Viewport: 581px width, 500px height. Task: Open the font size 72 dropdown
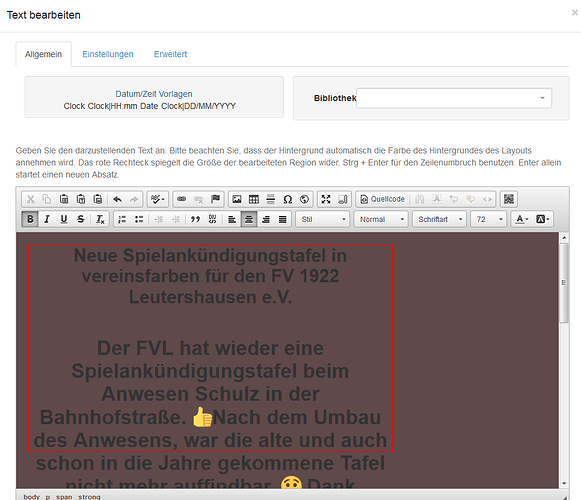[489, 219]
